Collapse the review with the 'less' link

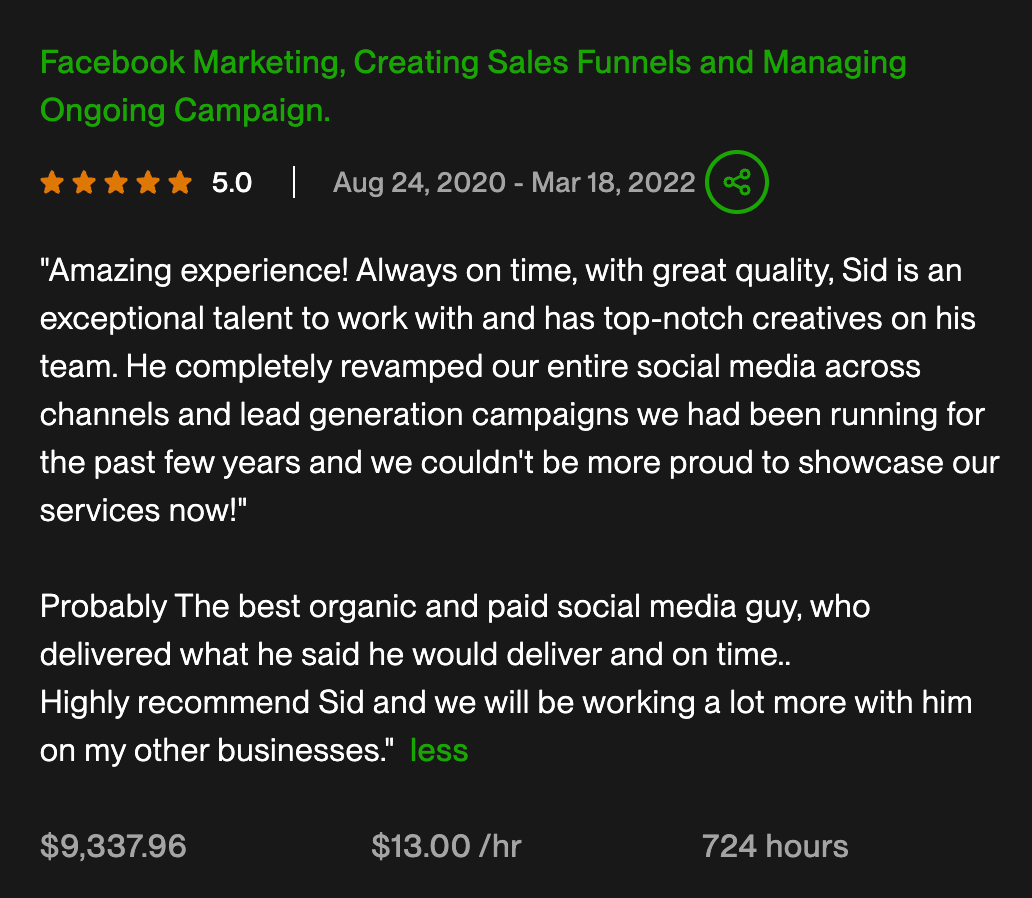tap(439, 750)
